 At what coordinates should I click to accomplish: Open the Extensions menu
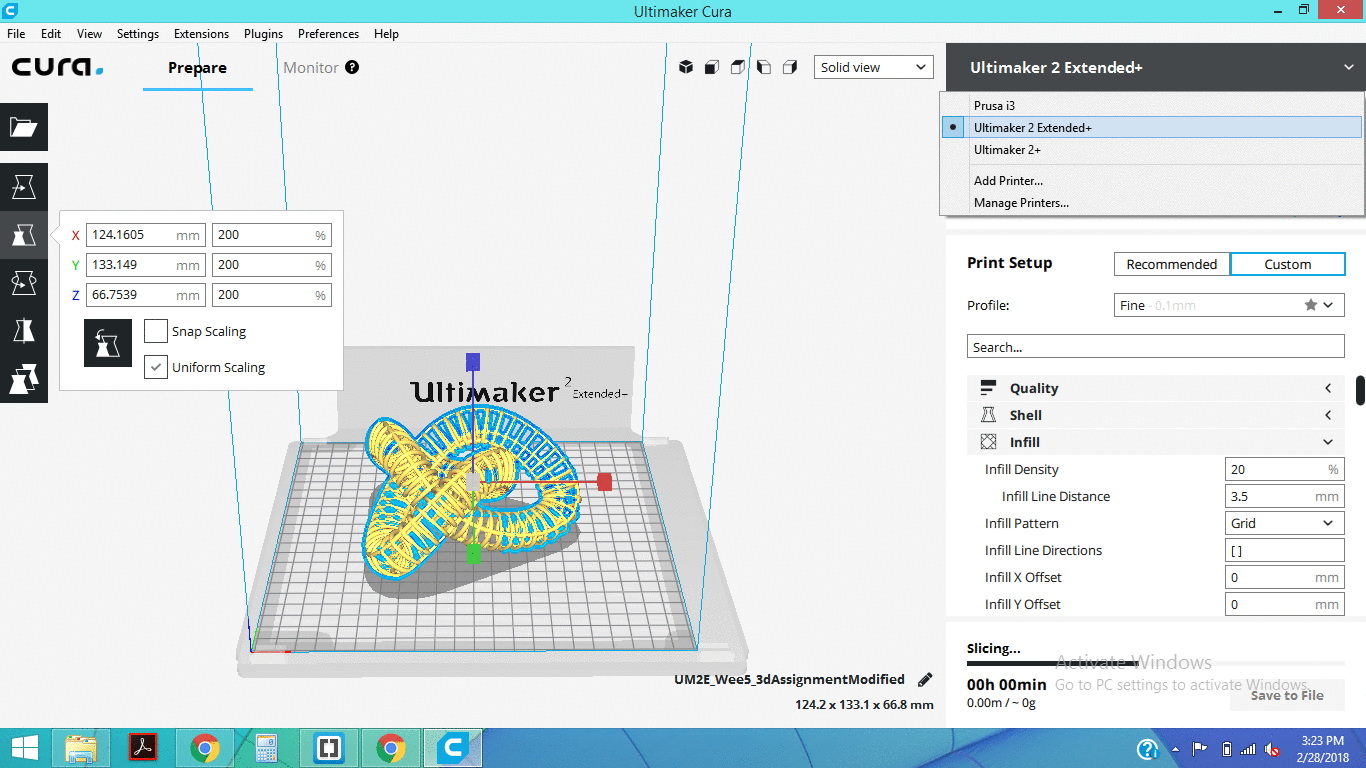[201, 33]
